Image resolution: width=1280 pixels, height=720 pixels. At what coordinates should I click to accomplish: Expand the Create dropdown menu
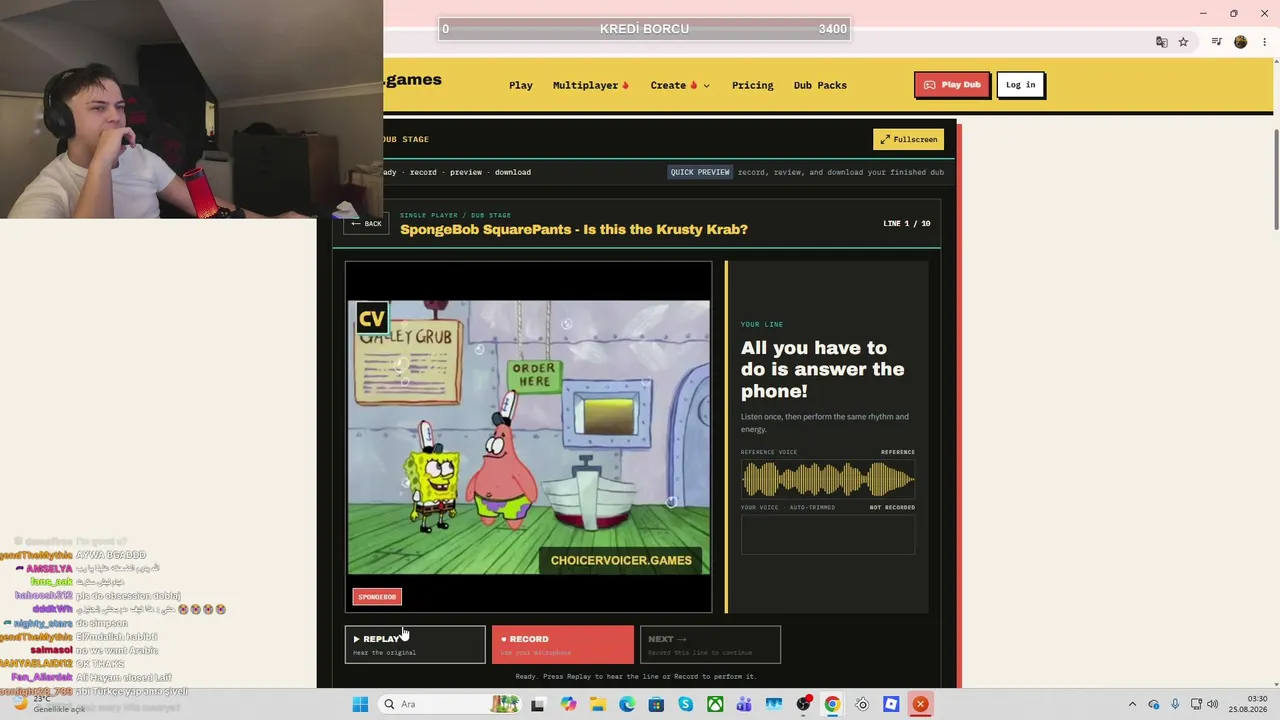tap(680, 85)
